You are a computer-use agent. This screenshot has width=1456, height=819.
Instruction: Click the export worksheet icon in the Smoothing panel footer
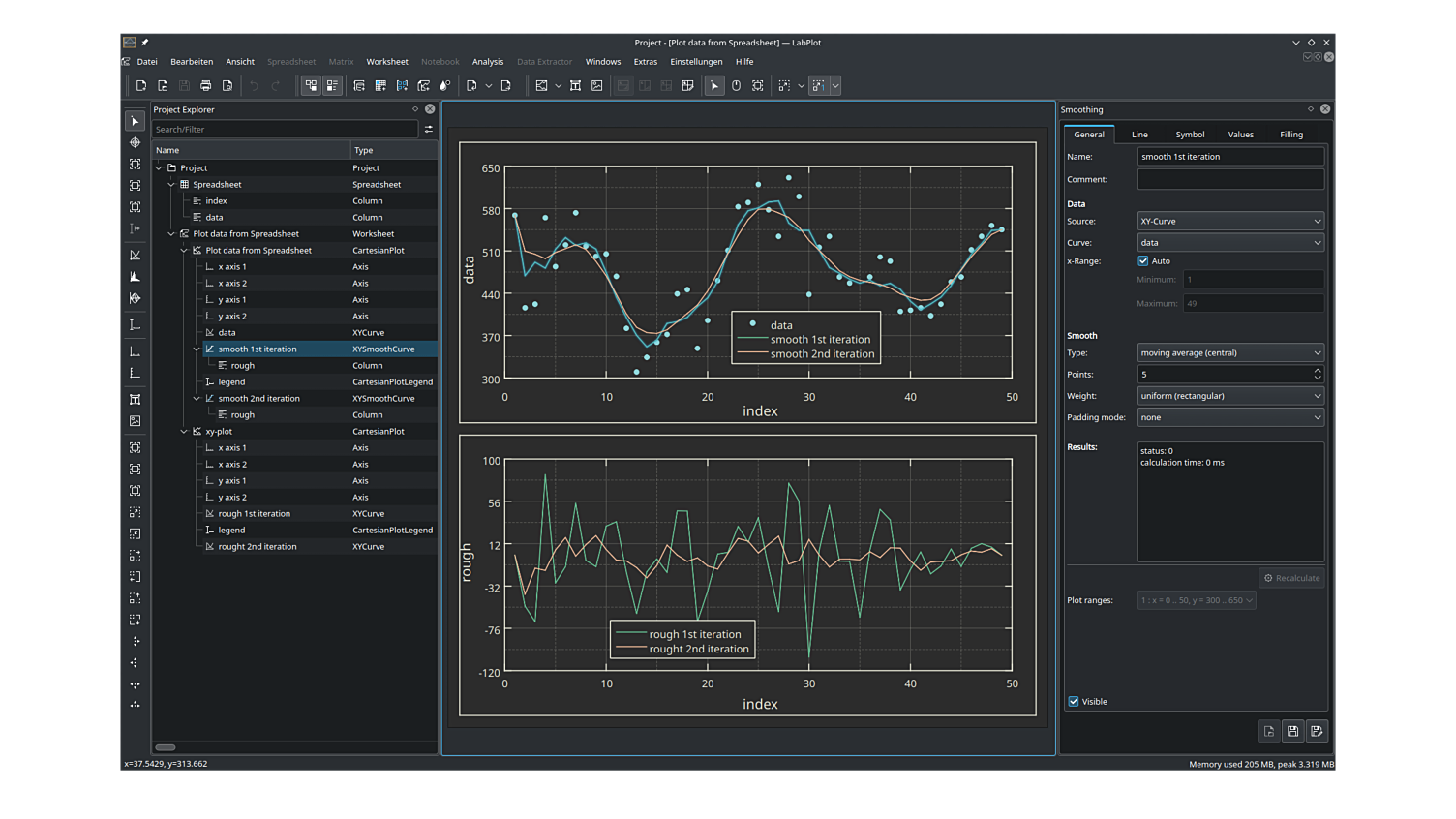[1317, 731]
